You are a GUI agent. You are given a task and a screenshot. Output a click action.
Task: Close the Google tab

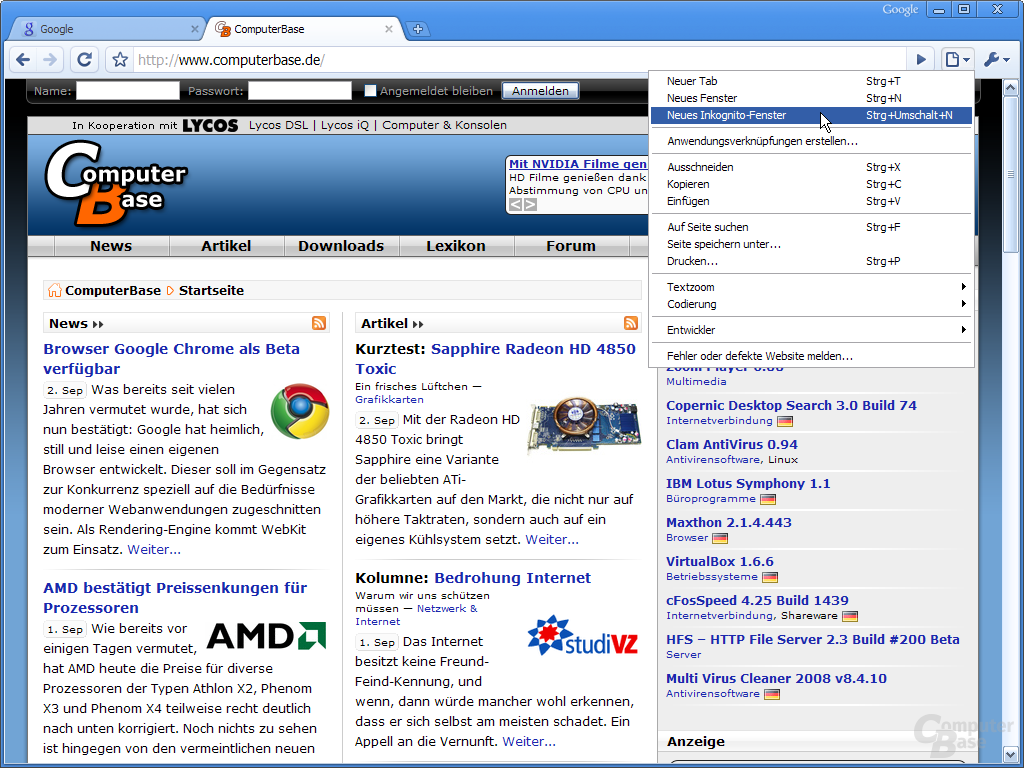[x=195, y=29]
